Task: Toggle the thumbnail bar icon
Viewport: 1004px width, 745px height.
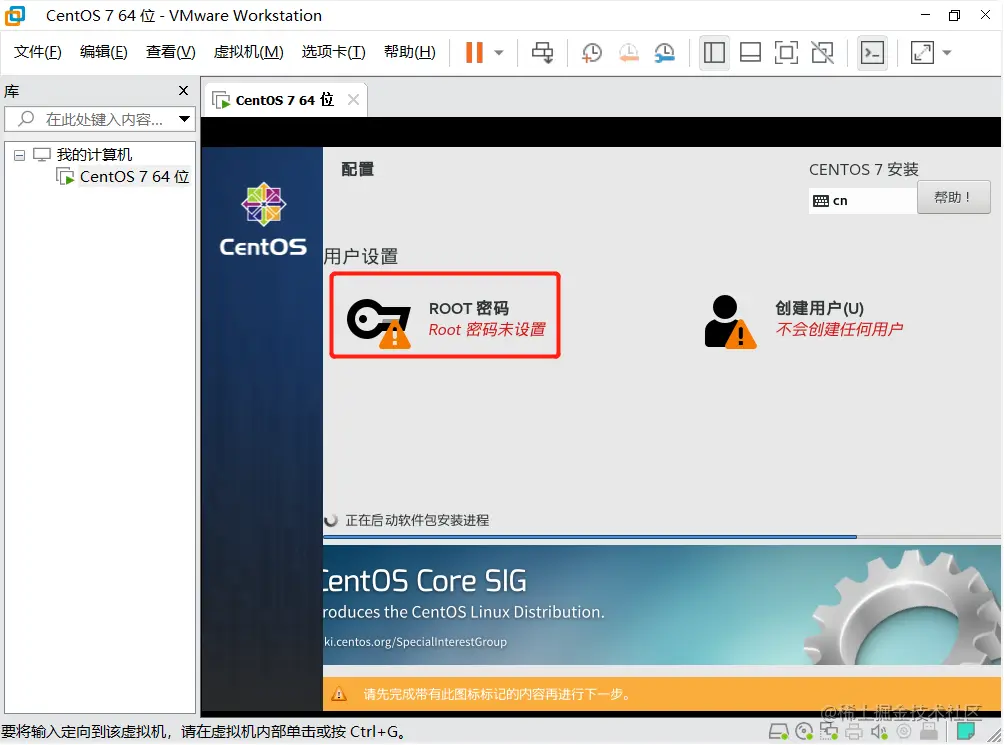Action: point(750,52)
